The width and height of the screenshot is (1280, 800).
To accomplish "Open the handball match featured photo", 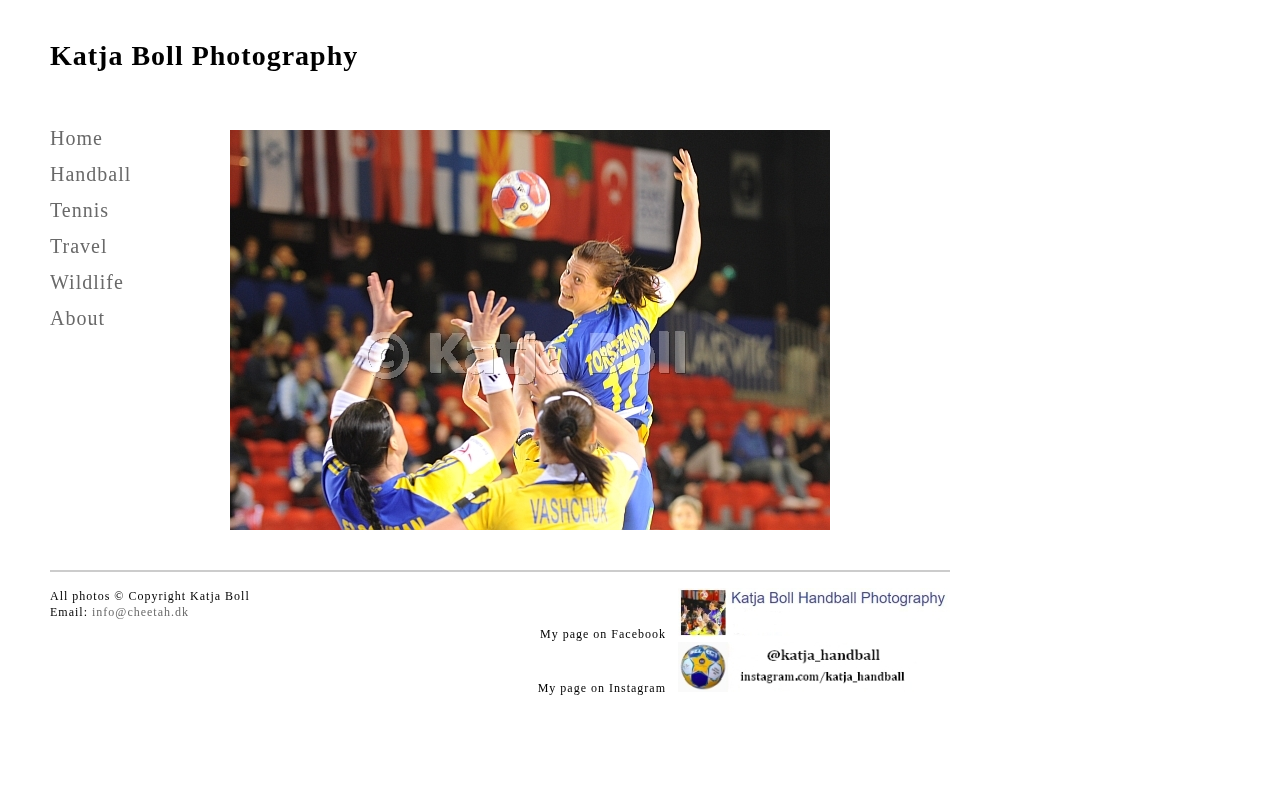I will [530, 330].
